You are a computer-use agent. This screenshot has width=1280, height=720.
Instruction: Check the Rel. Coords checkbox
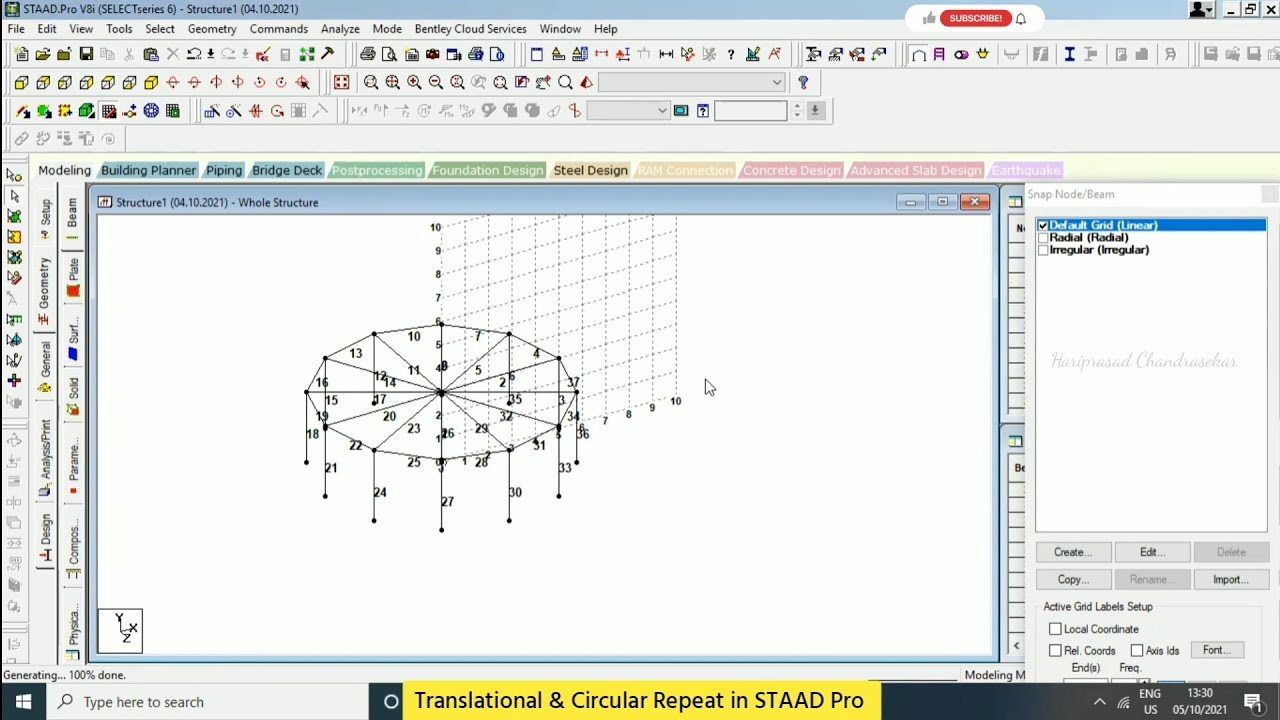coord(1055,650)
